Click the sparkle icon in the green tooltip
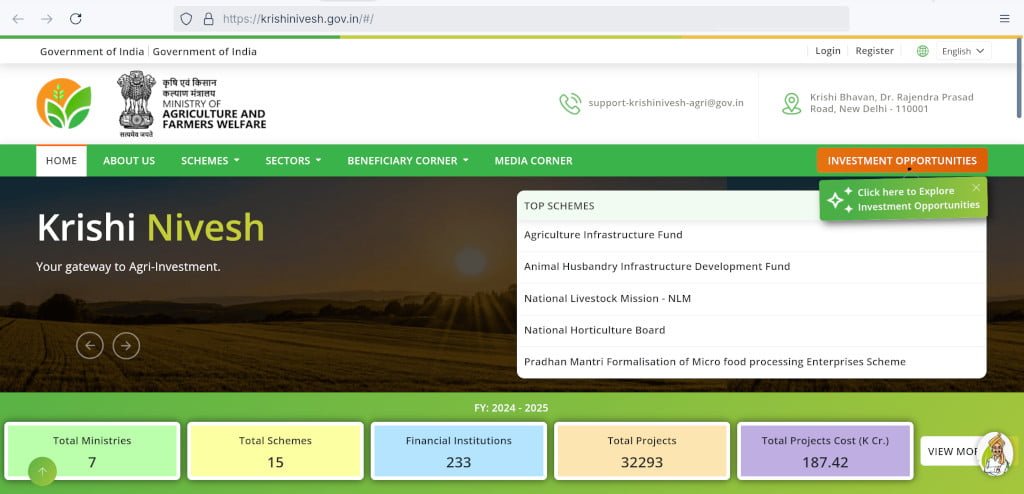The width and height of the screenshot is (1024, 494). pyautogui.click(x=840, y=199)
